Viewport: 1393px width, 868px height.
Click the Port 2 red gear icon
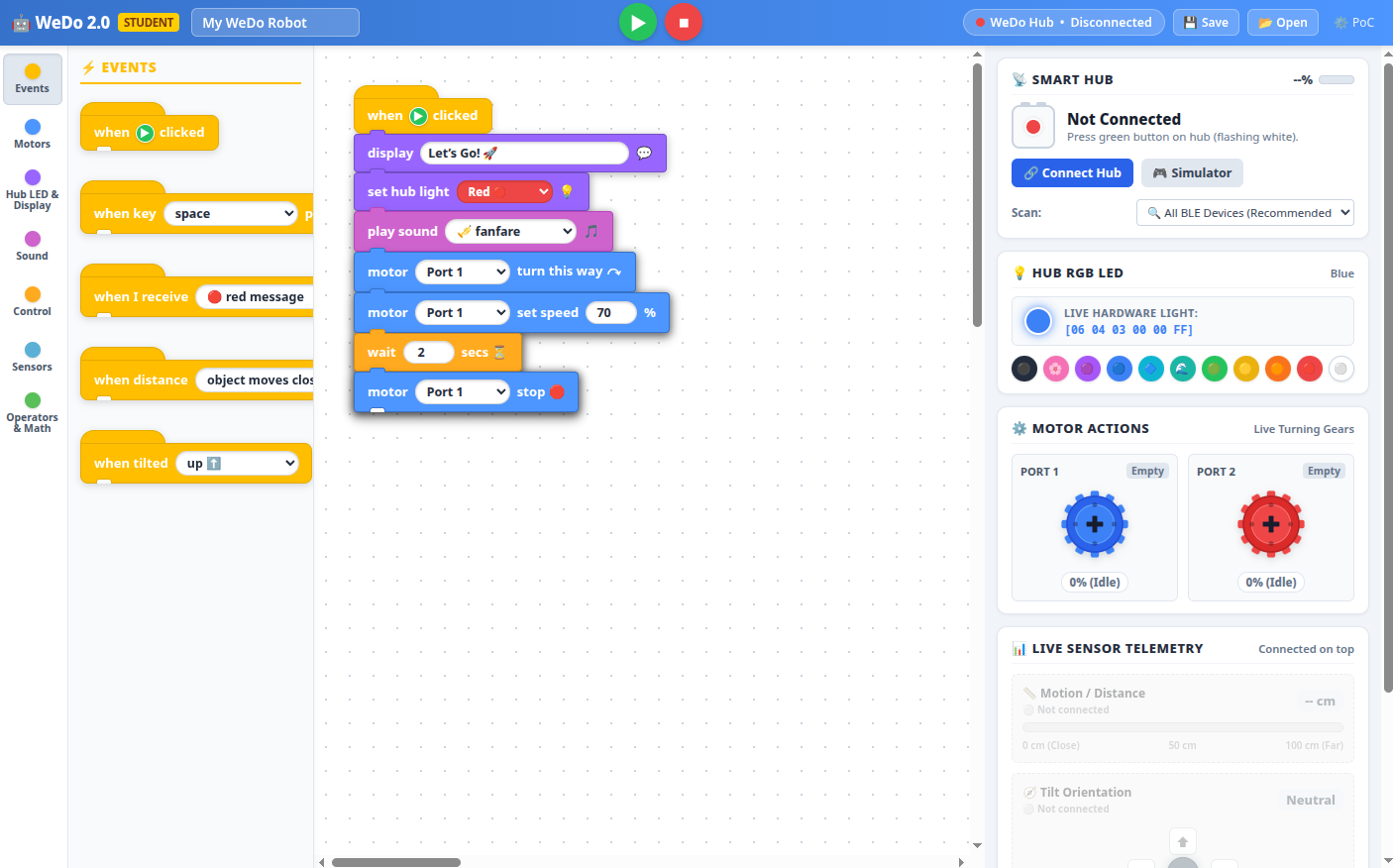[1271, 524]
